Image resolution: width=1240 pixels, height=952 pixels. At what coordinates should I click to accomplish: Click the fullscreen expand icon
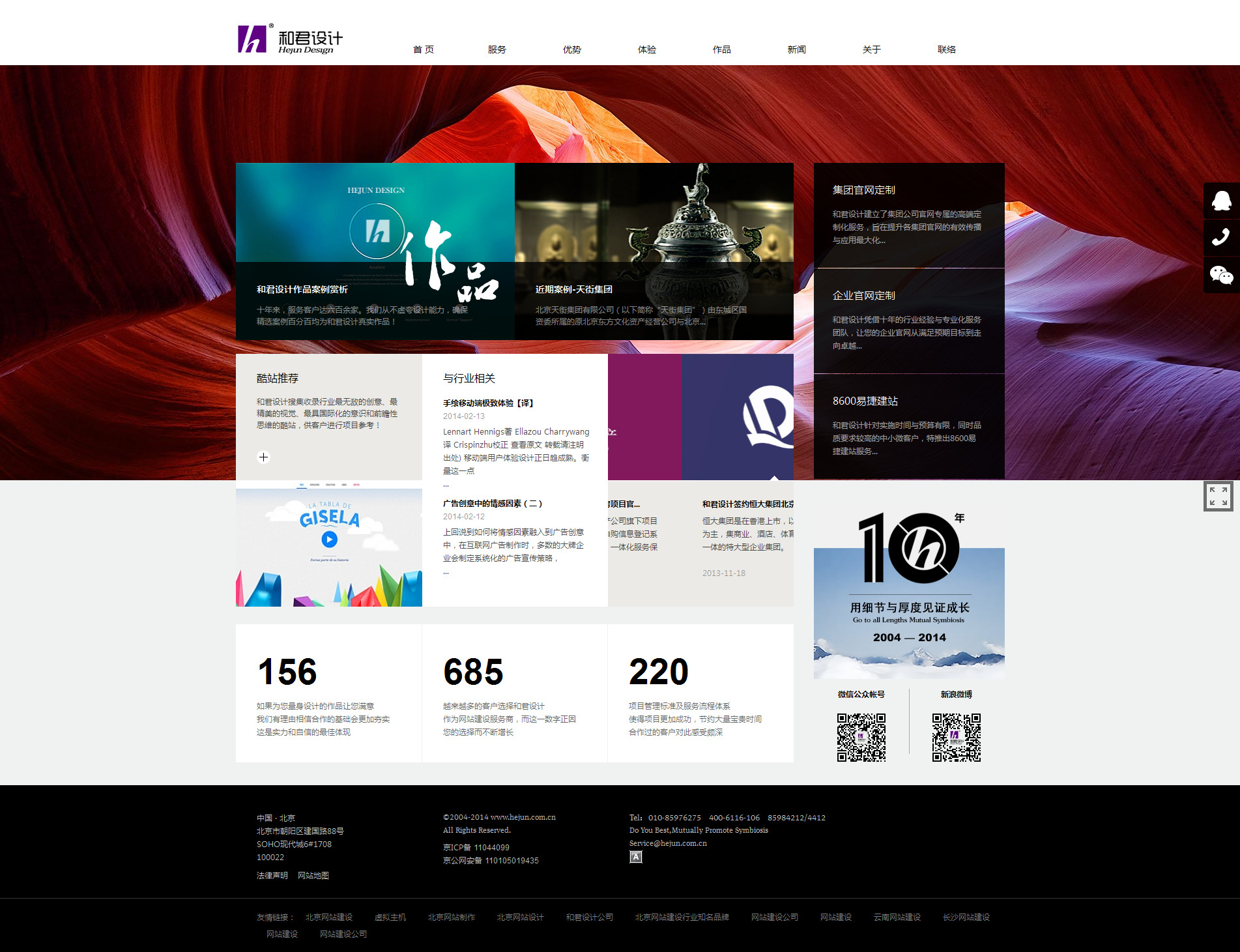[1218, 496]
